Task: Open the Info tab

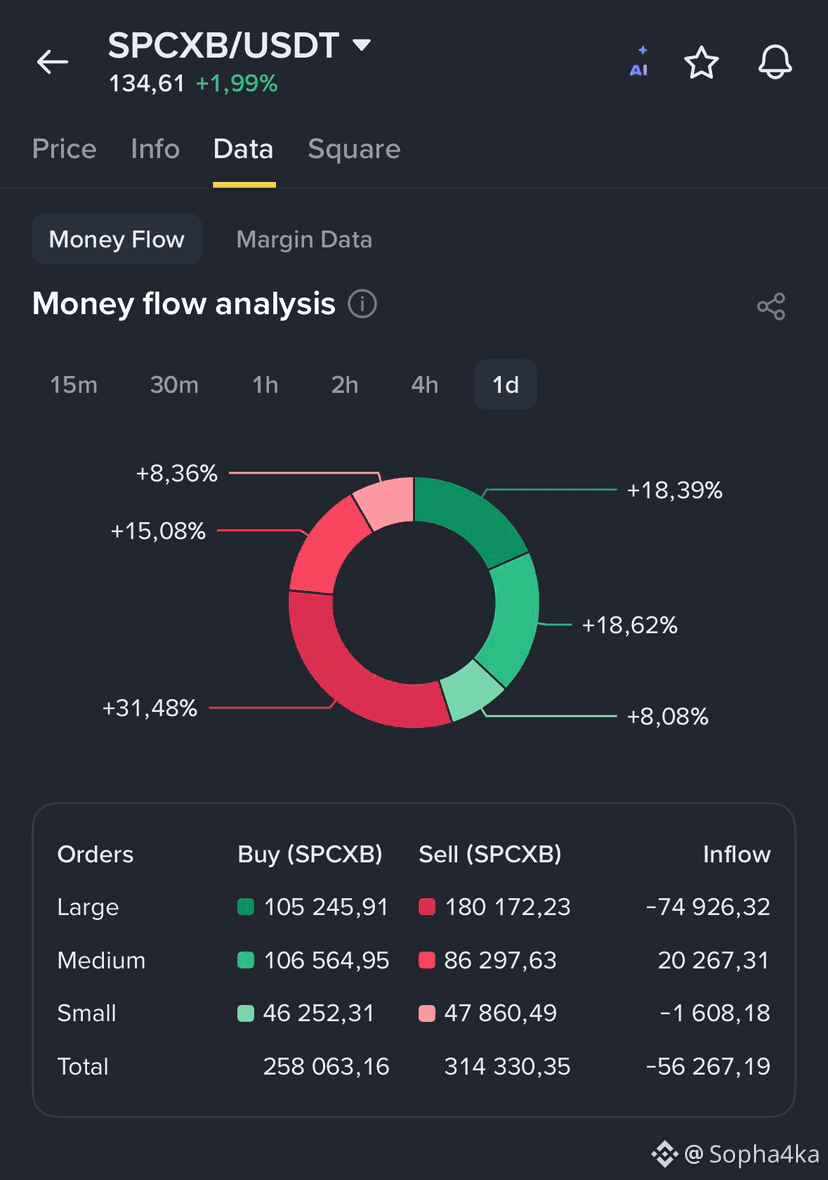Action: (155, 149)
